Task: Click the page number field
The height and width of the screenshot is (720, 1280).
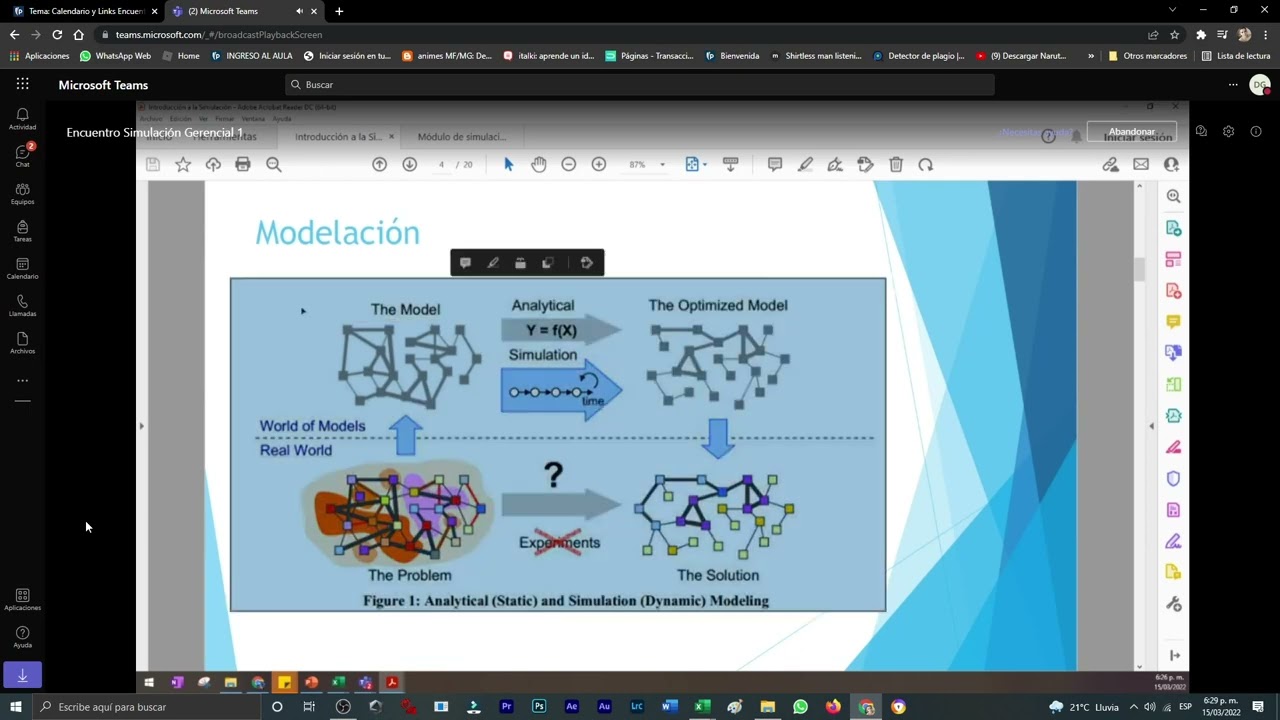Action: (441, 164)
